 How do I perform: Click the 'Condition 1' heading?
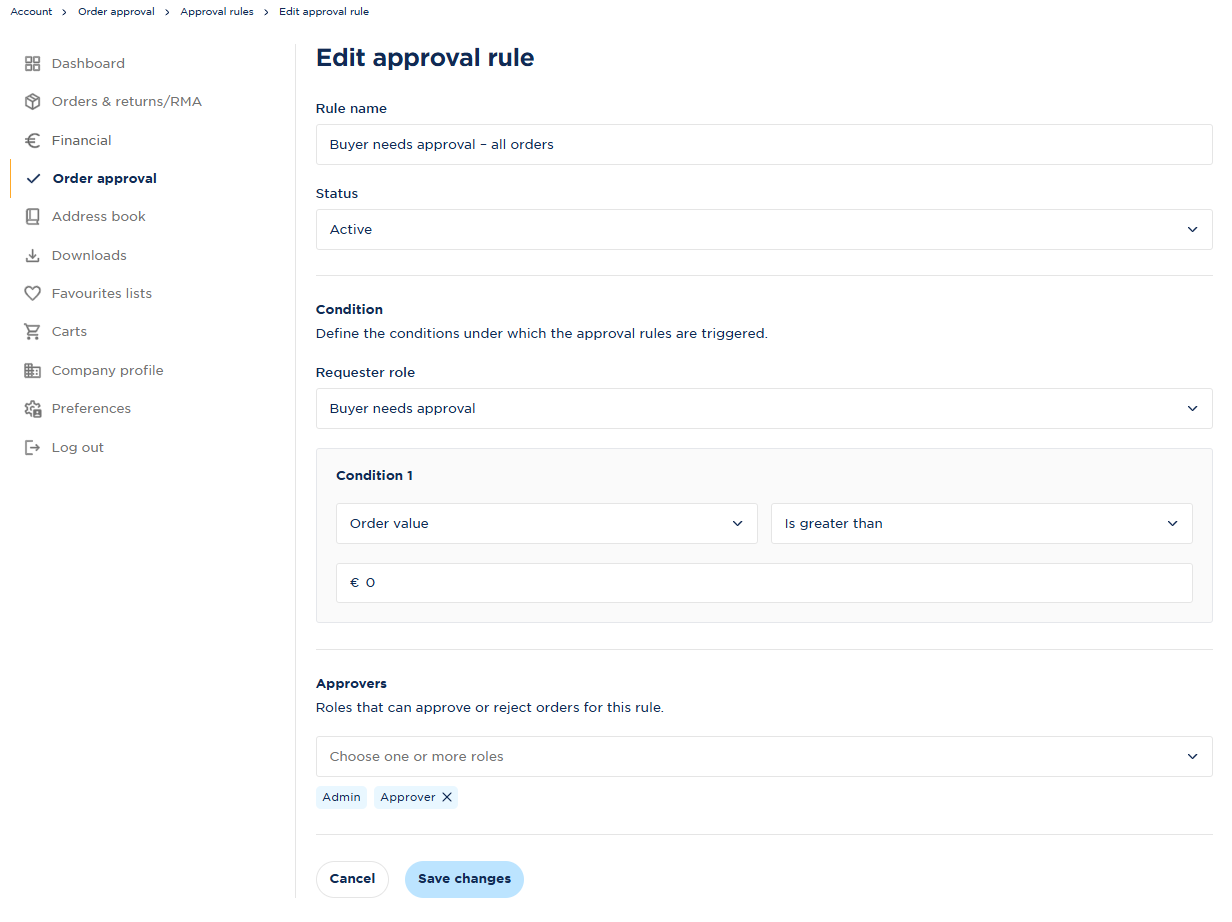click(374, 476)
